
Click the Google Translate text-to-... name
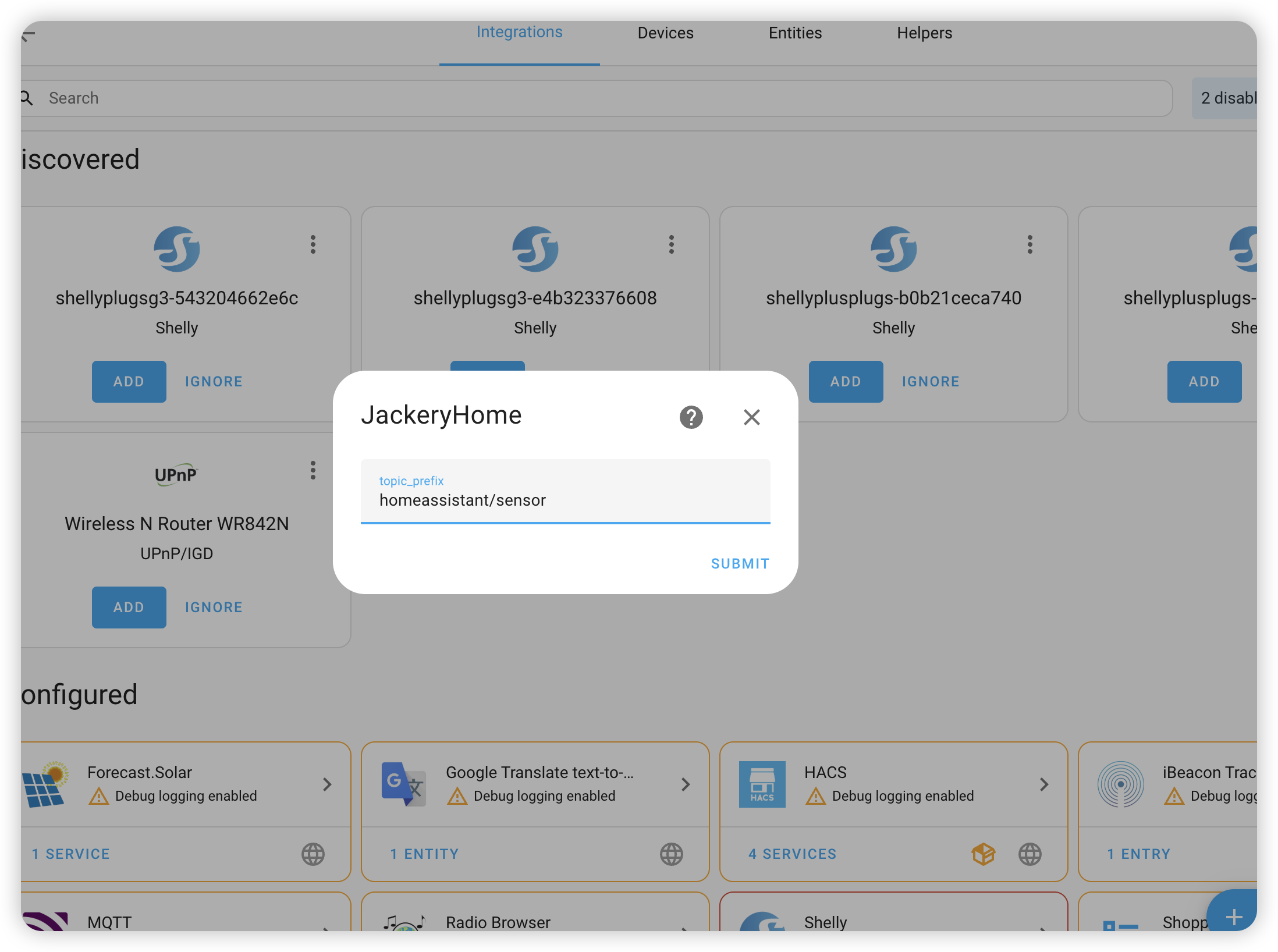coord(539,772)
